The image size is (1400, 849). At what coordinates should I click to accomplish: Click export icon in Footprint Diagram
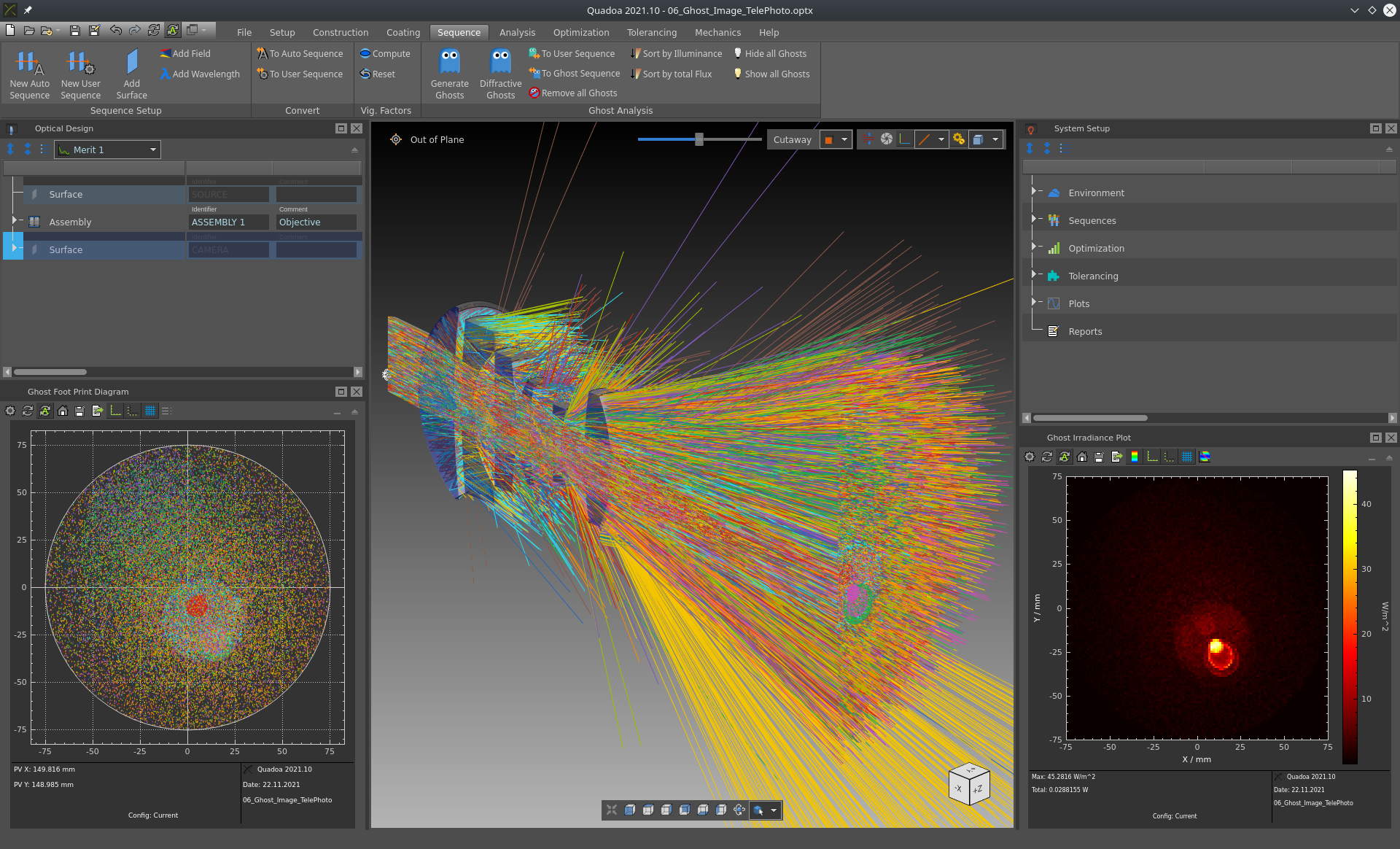point(98,411)
